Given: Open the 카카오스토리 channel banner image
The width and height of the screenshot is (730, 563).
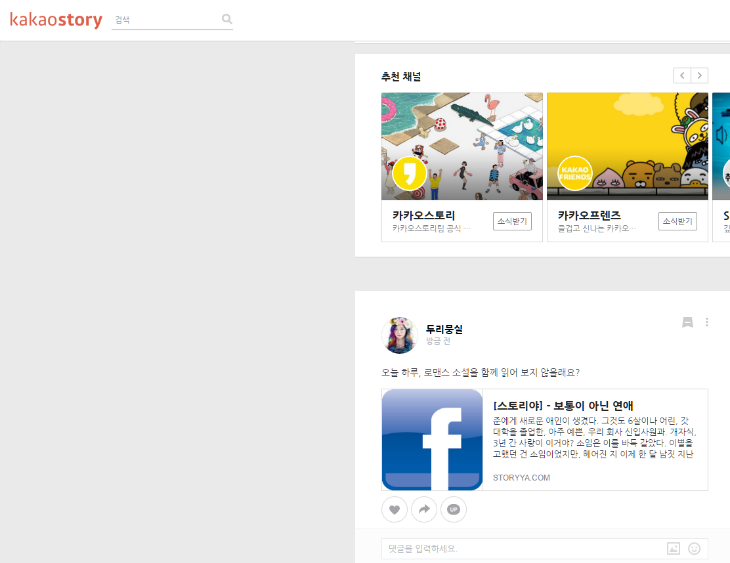Looking at the screenshot, I should pyautogui.click(x=462, y=146).
